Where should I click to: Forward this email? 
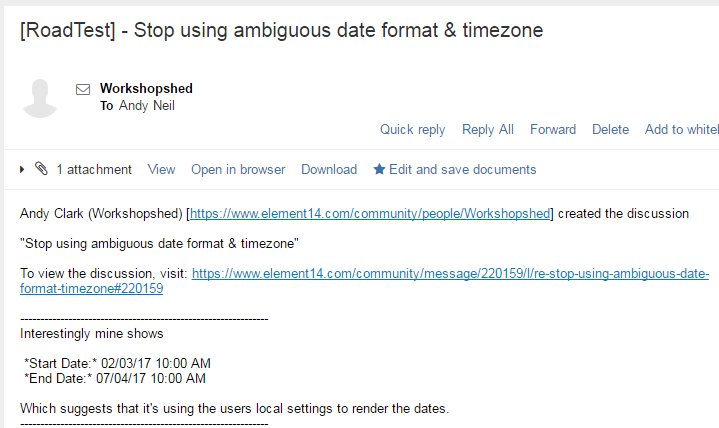(x=552, y=129)
